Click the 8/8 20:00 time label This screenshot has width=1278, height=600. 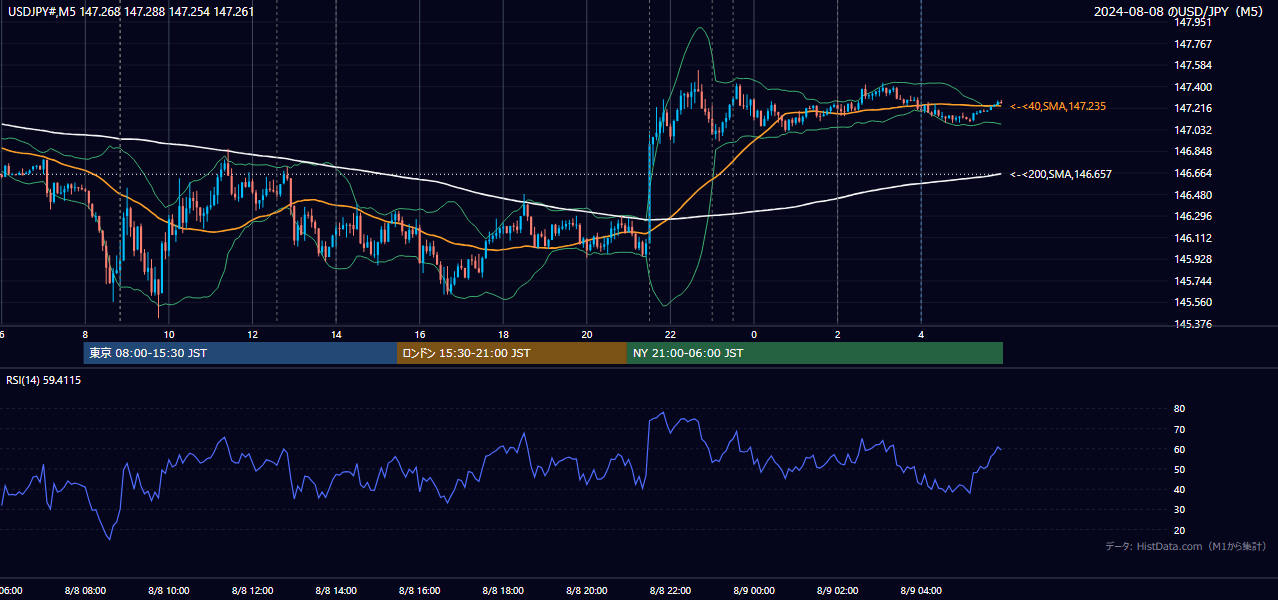point(587,590)
